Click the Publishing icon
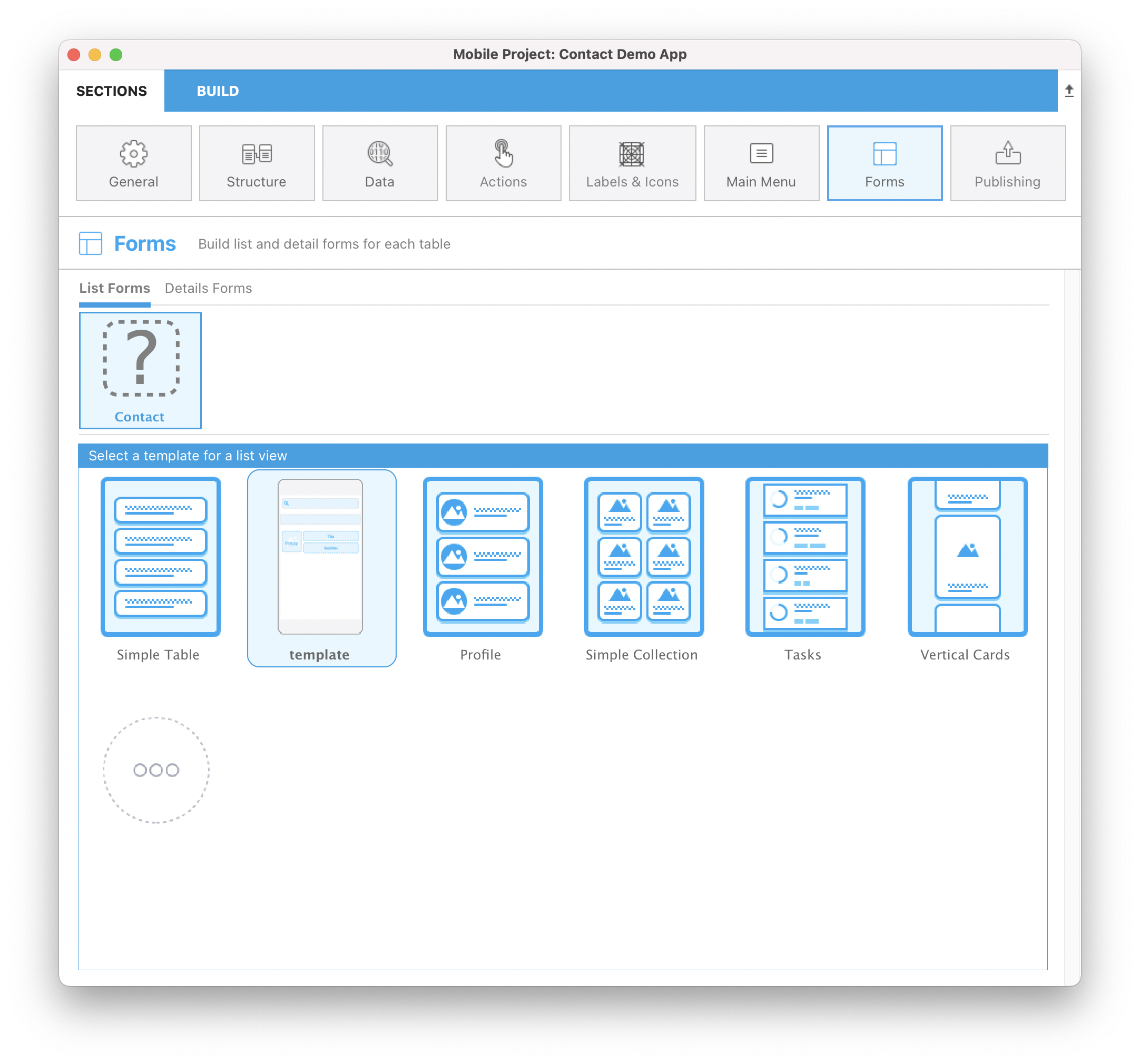The height and width of the screenshot is (1064, 1140). pyautogui.click(x=1007, y=162)
